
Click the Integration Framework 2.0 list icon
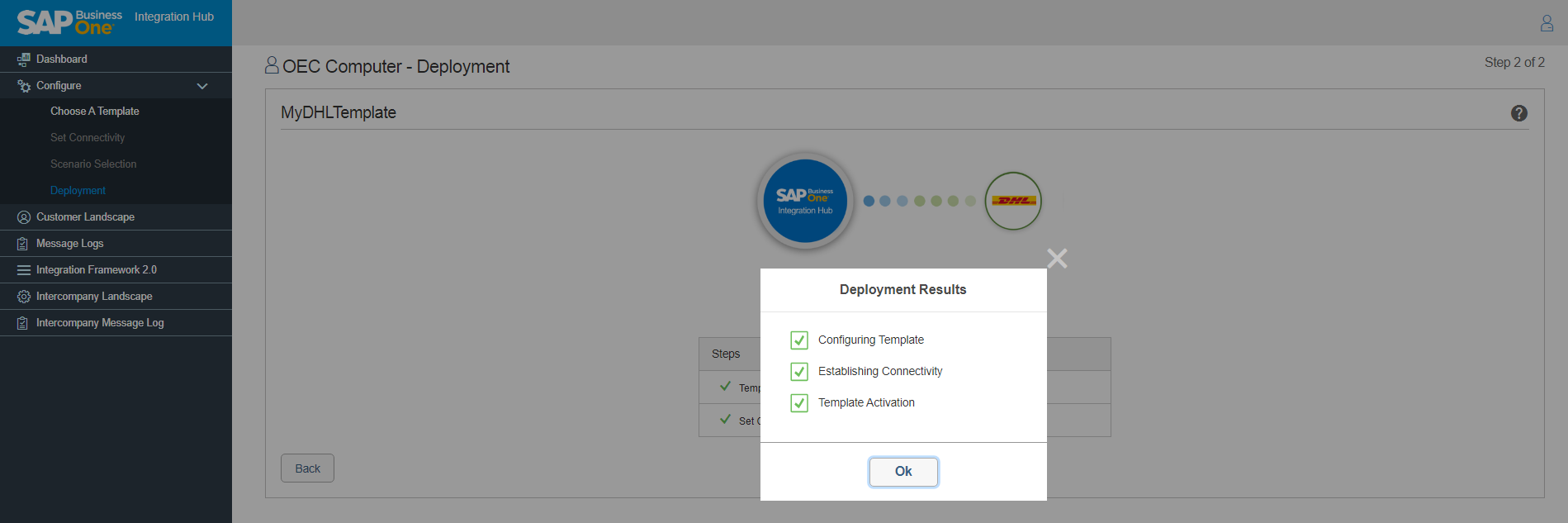point(23,270)
